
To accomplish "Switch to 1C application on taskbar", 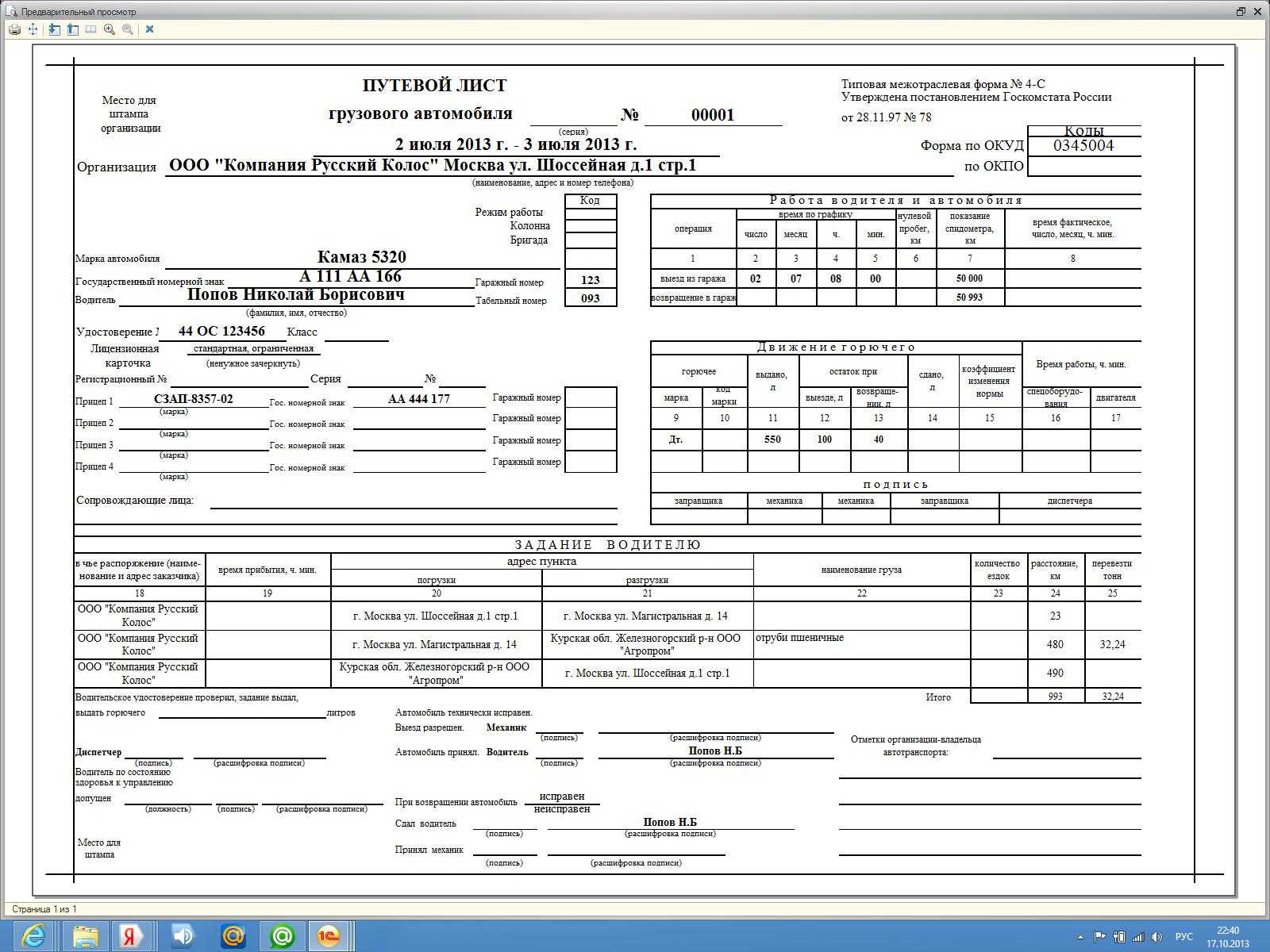I will point(329,936).
